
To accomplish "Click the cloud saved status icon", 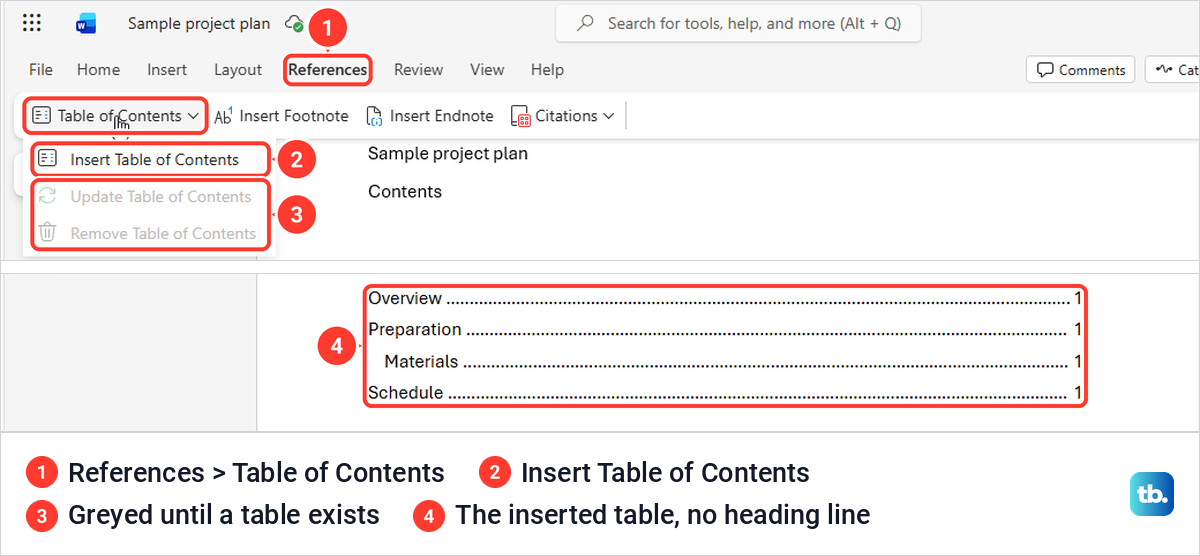I will [293, 23].
